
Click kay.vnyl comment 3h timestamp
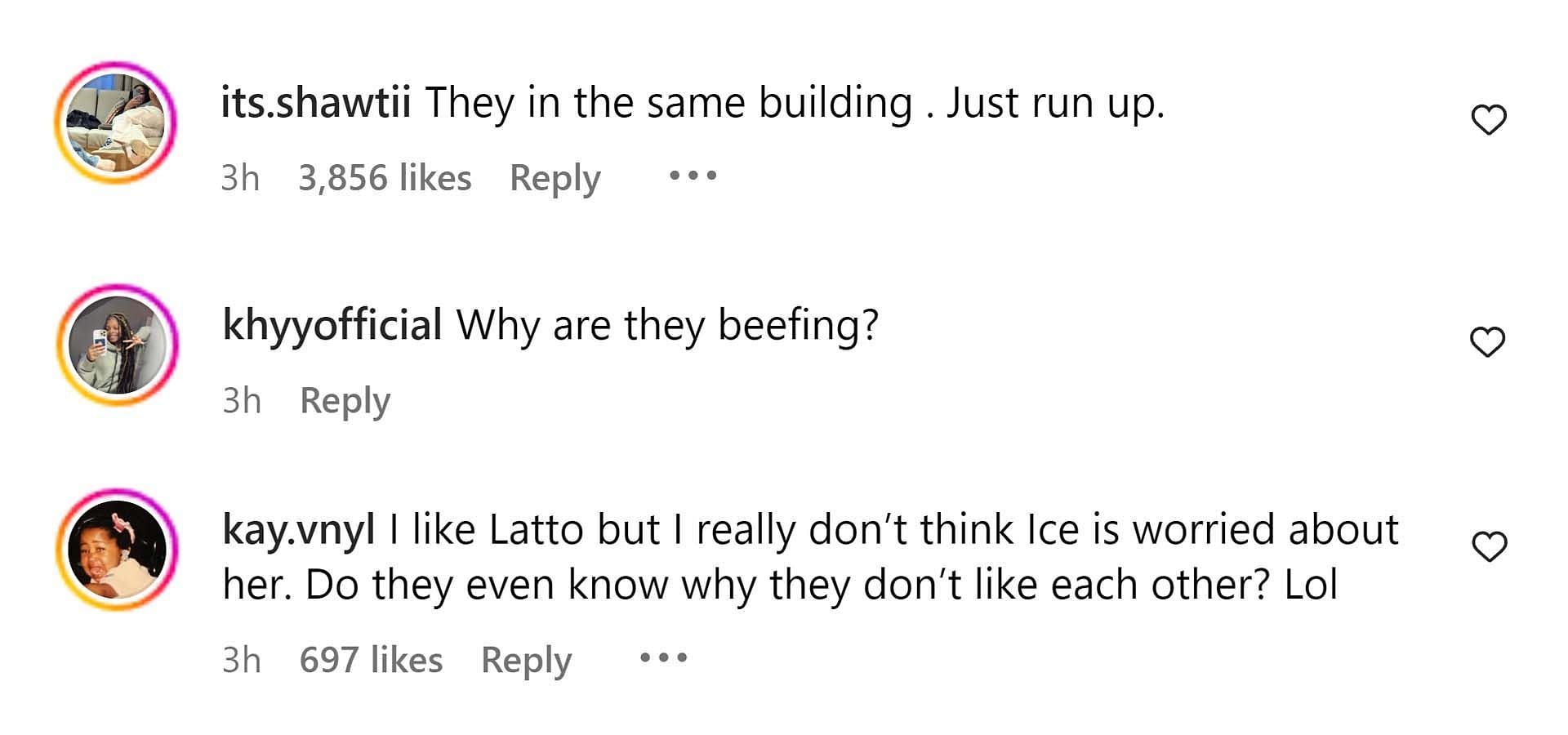tap(242, 660)
